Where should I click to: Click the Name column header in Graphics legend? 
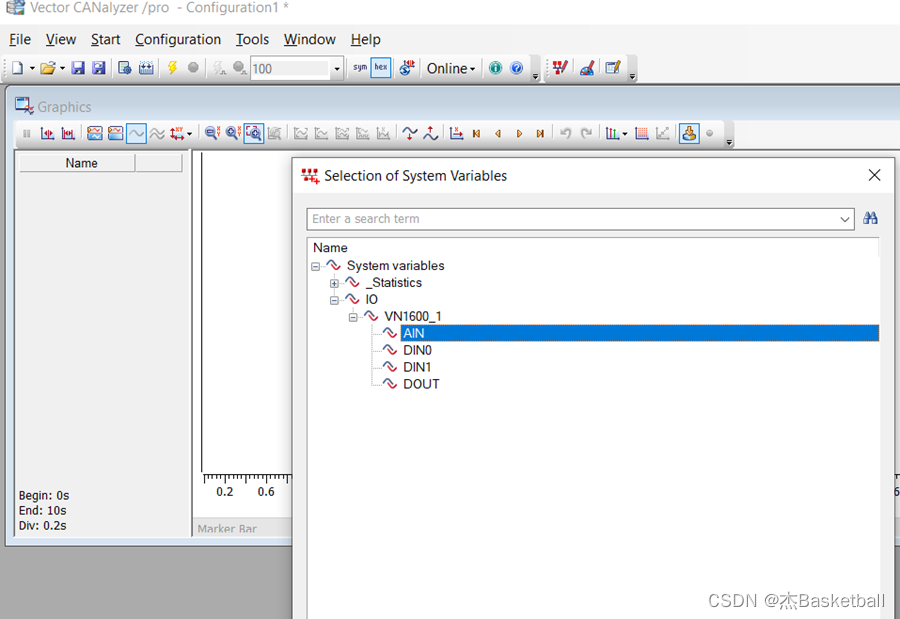tap(77, 163)
